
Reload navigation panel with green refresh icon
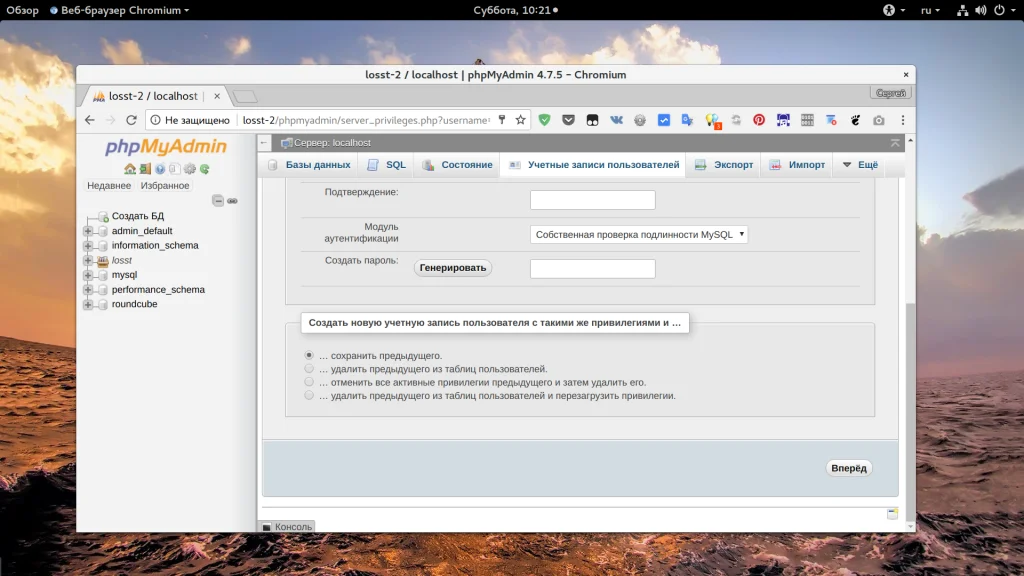204,169
